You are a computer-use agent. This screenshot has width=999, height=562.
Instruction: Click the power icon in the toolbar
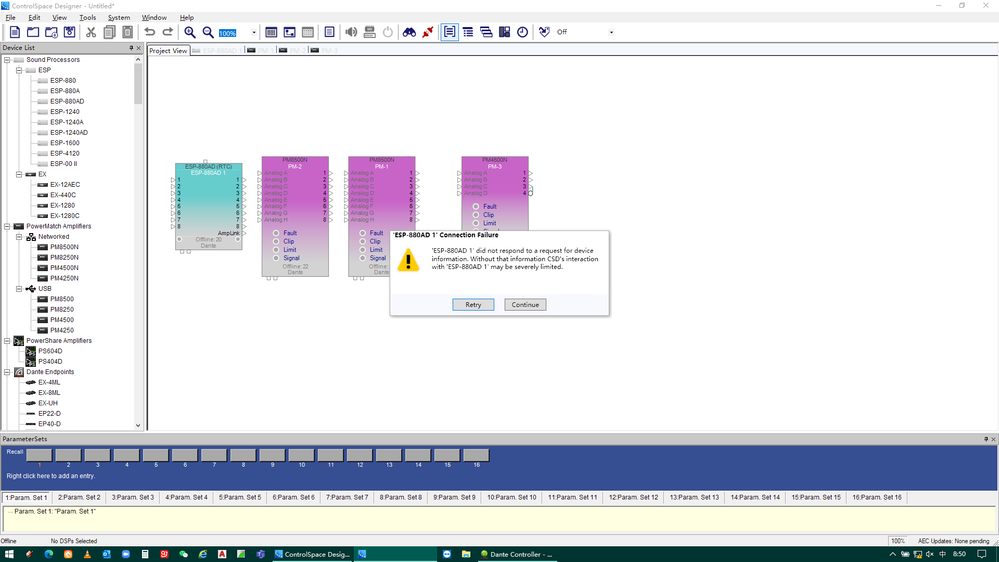point(387,32)
